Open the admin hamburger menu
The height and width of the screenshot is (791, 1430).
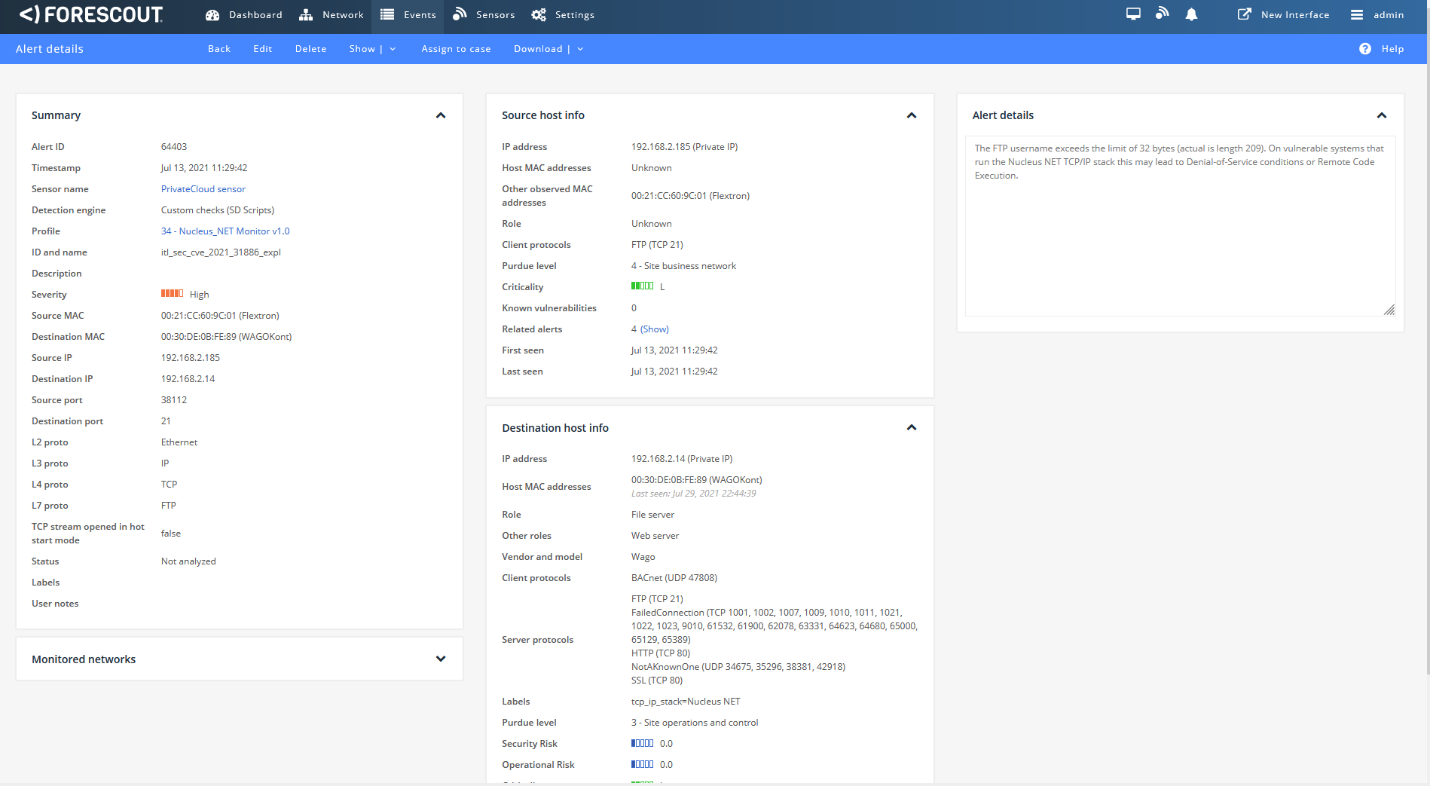click(x=1357, y=15)
